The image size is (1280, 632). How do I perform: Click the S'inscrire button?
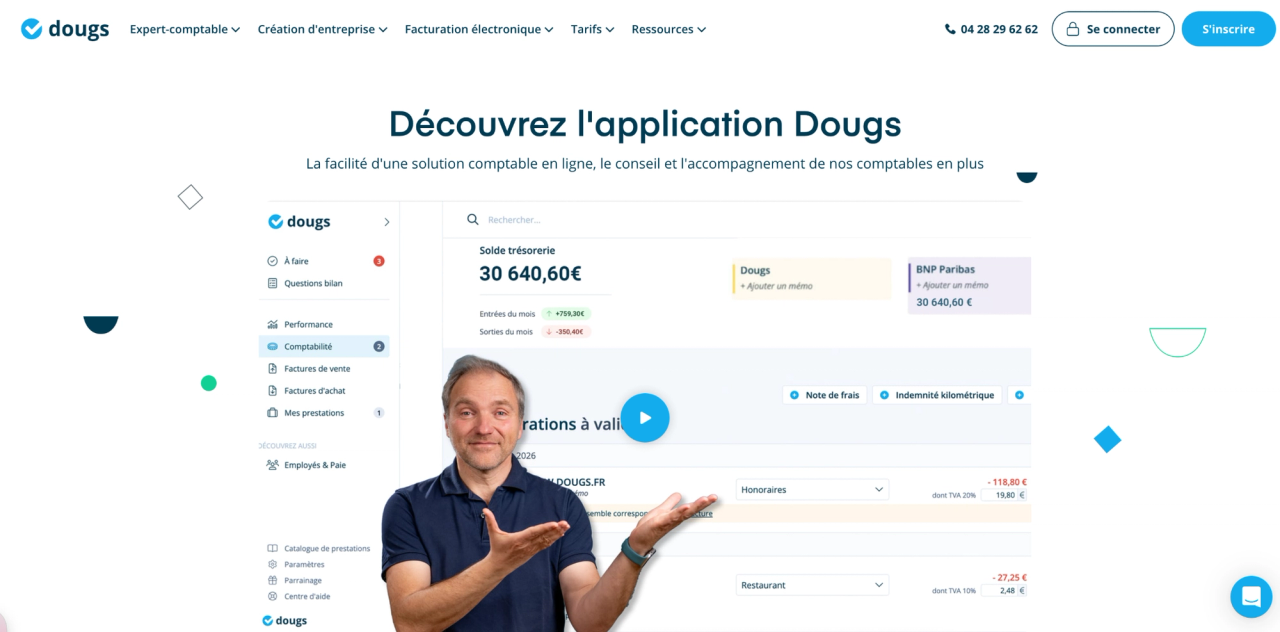click(x=1228, y=29)
